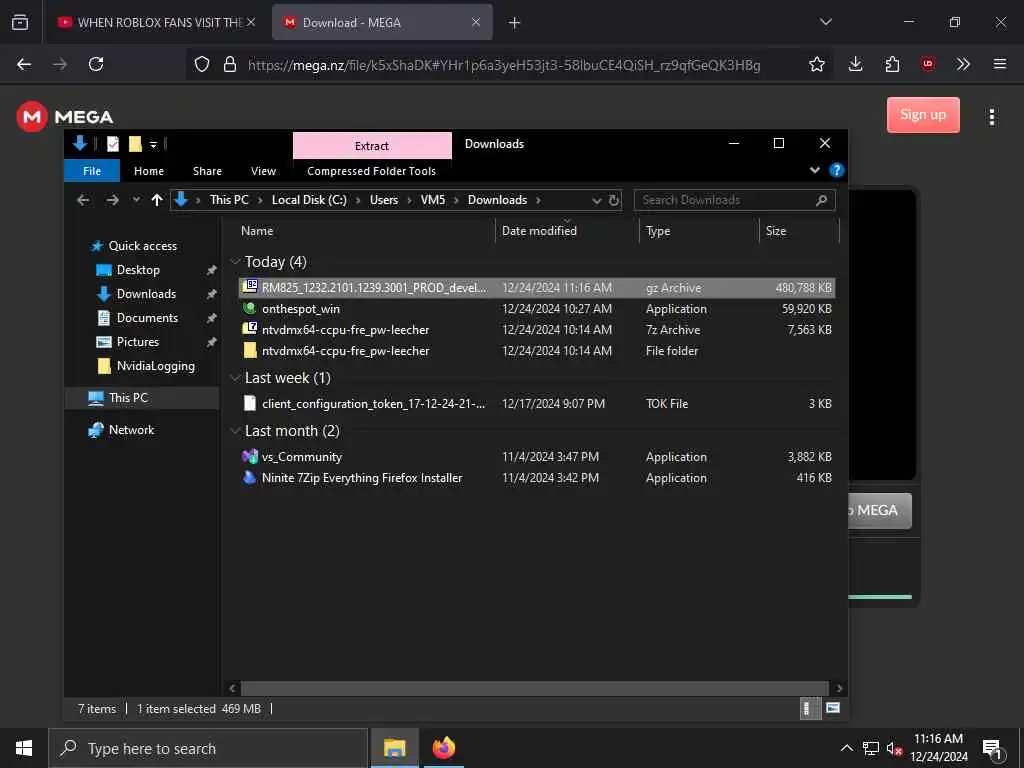Open the Firefox extensions puzzle icon
The image size is (1024, 768).
(892, 64)
